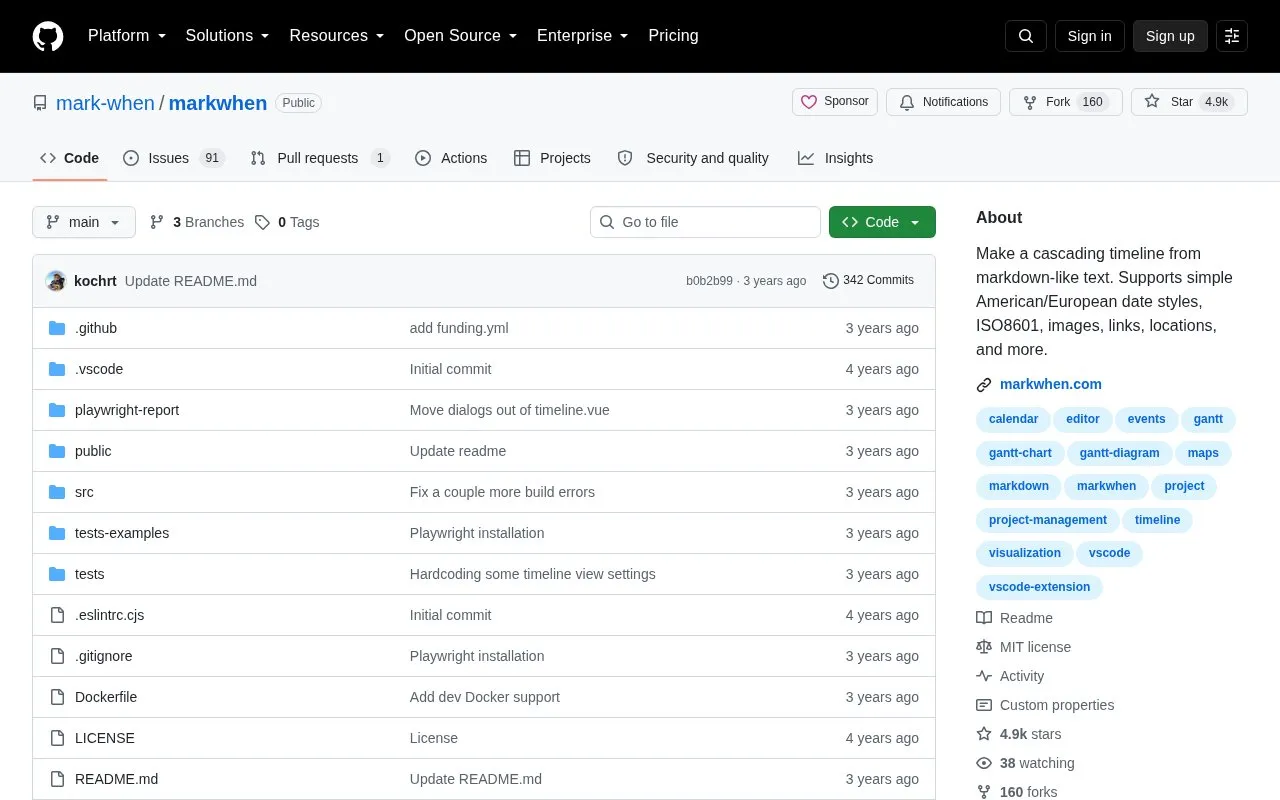Expand the Resources menu
Screen dimensions: 1280x800
tap(337, 36)
